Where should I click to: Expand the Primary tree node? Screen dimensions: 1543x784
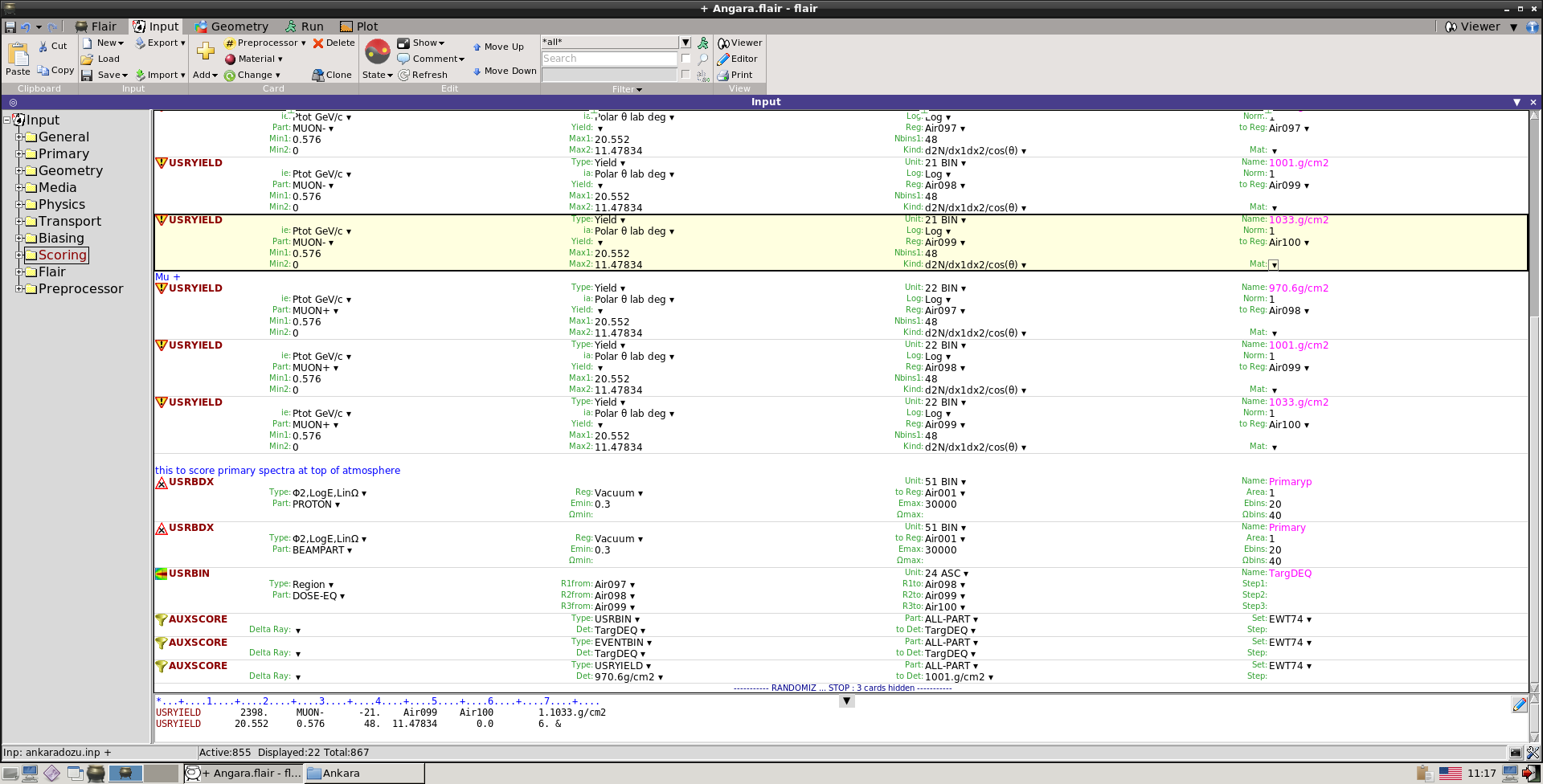[x=19, y=154]
